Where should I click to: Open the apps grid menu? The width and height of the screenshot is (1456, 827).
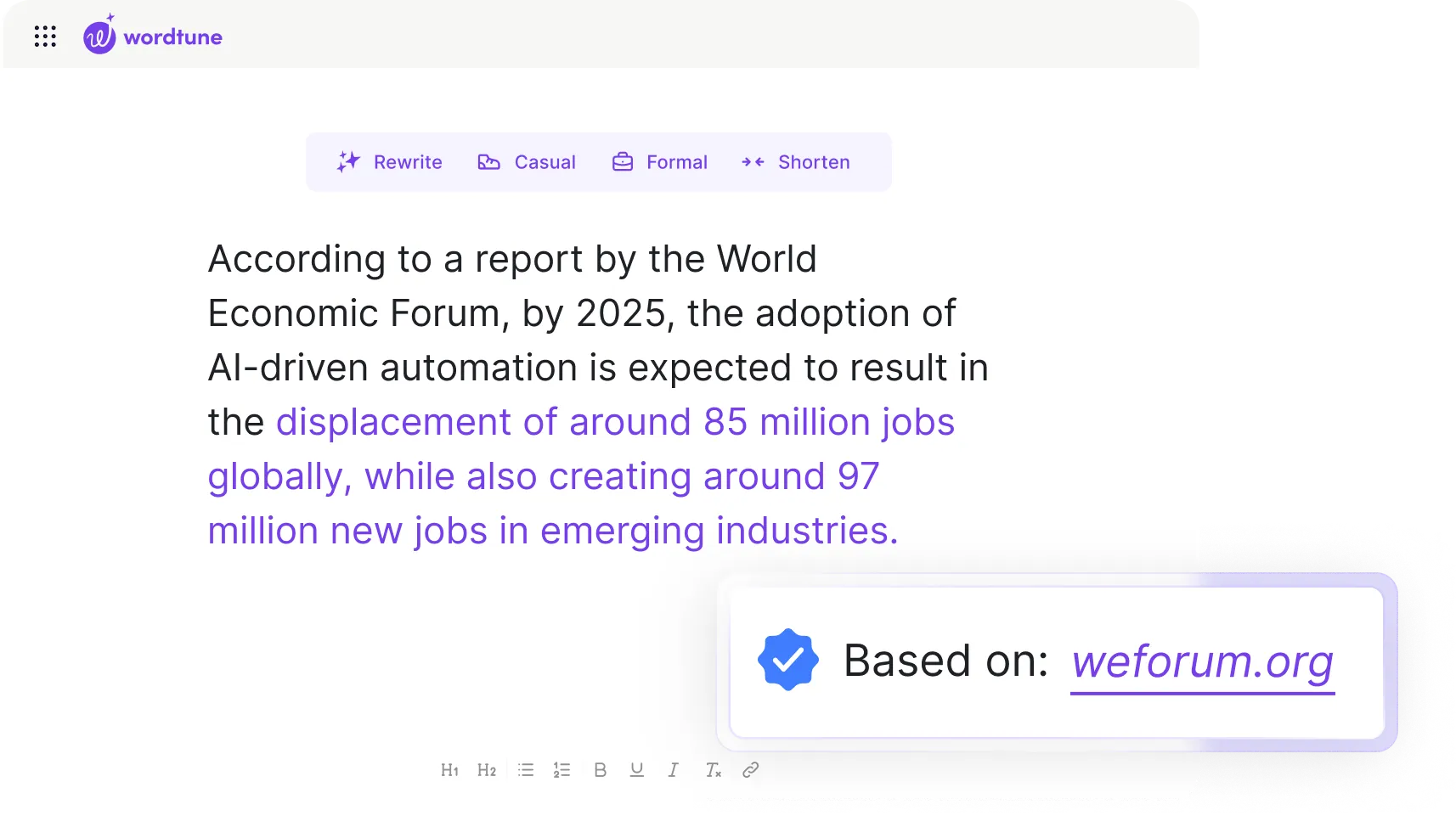coord(45,36)
